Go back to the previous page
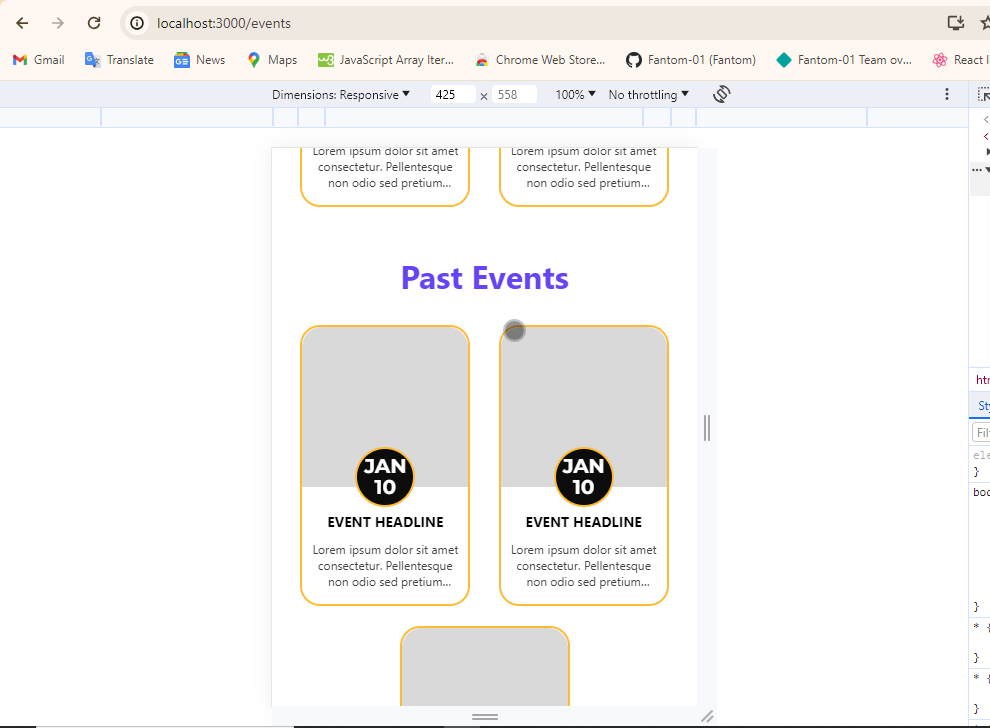The height and width of the screenshot is (728, 990). [x=22, y=23]
